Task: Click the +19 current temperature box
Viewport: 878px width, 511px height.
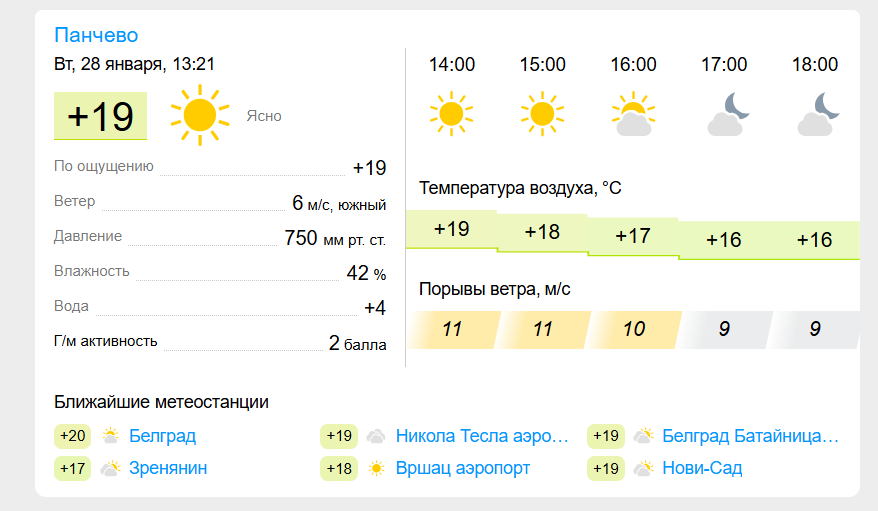Action: pyautogui.click(x=100, y=116)
